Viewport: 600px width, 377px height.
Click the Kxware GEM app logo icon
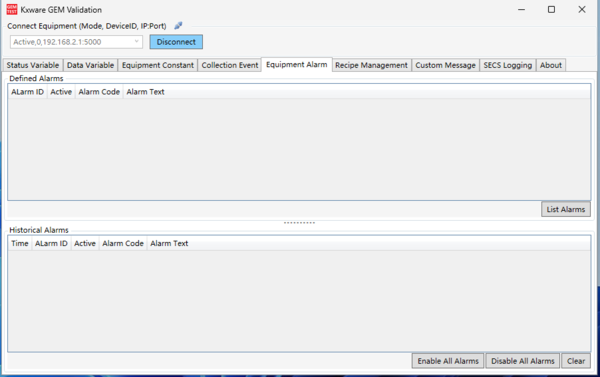click(x=12, y=10)
